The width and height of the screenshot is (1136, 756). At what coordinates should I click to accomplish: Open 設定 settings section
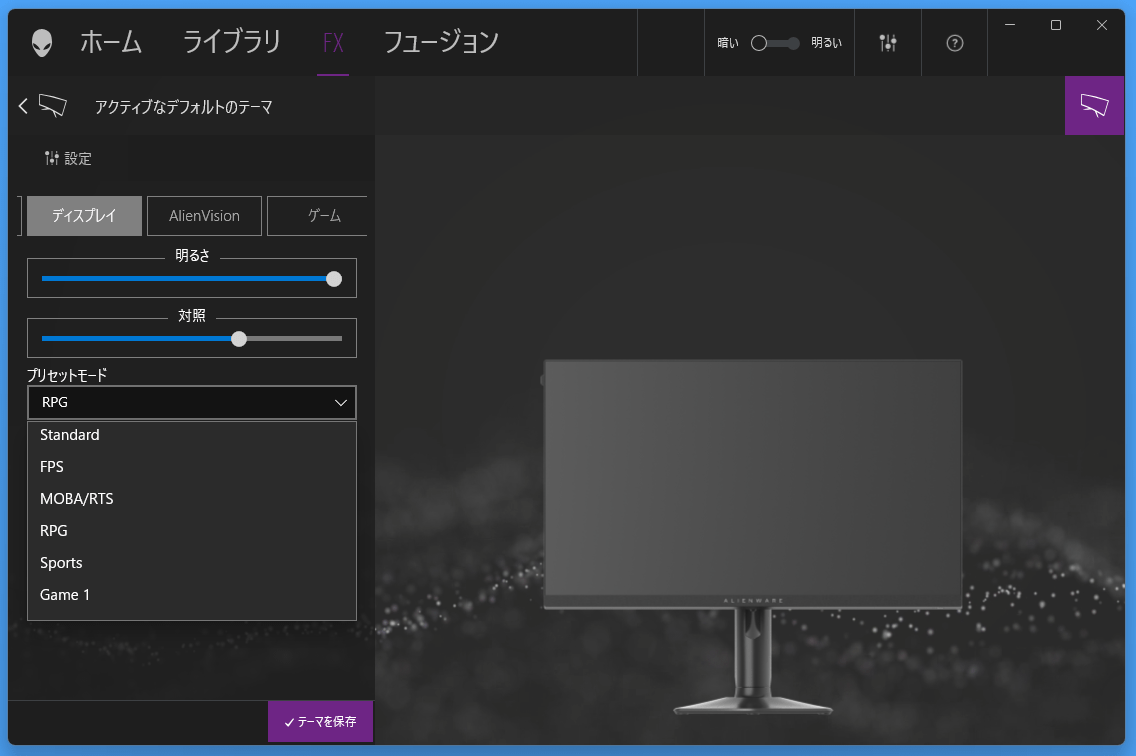point(68,158)
